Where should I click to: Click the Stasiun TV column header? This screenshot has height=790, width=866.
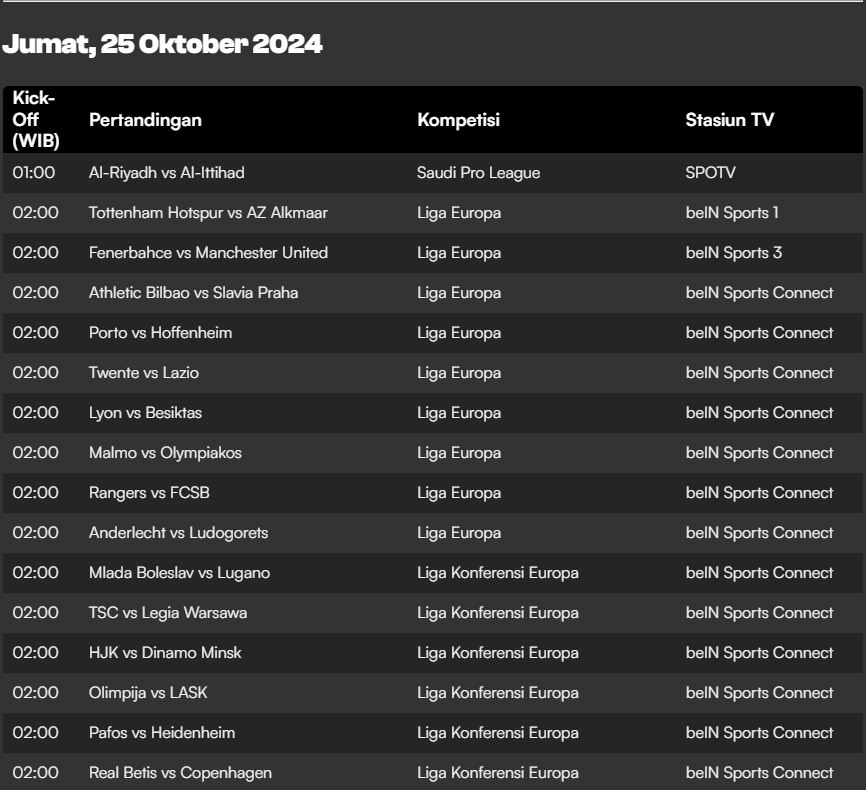pos(730,120)
